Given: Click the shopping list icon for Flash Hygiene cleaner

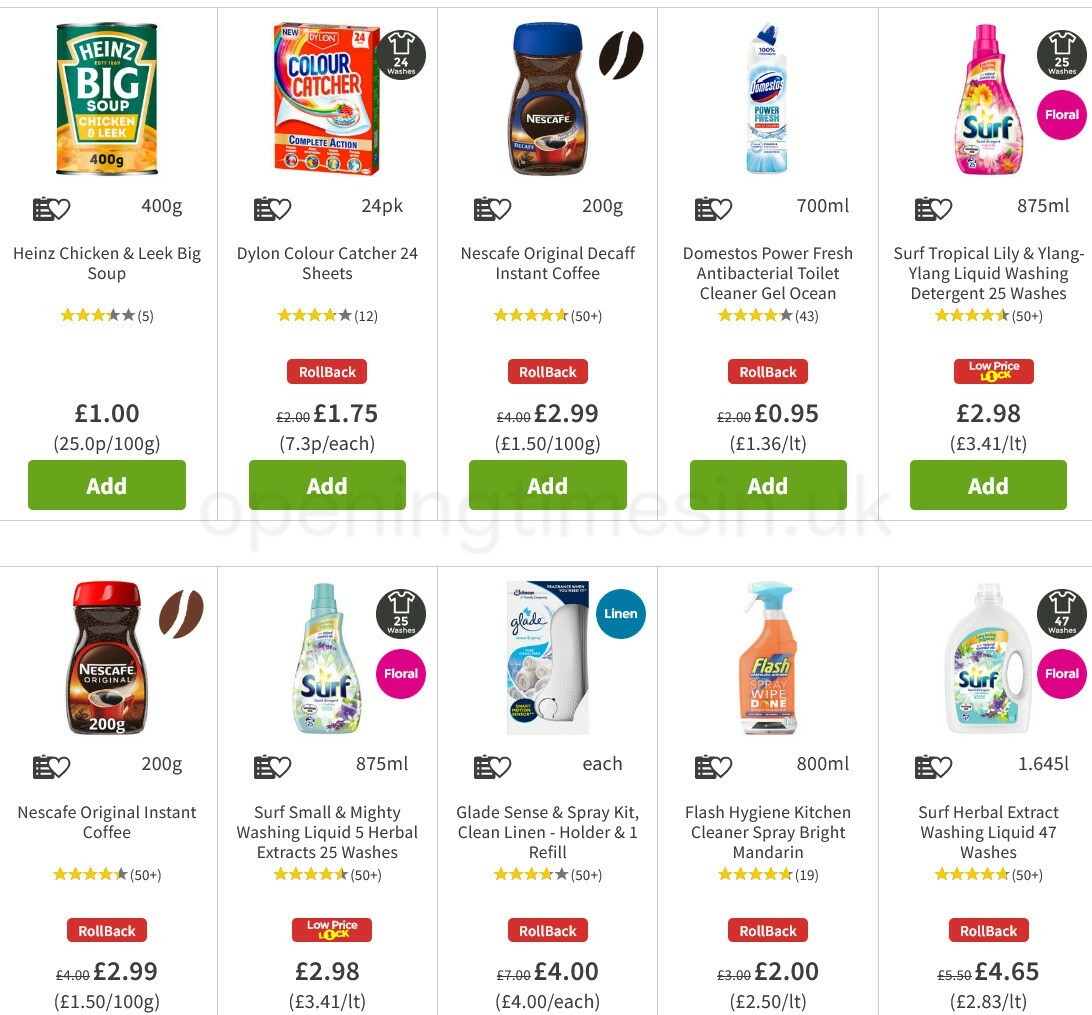Looking at the screenshot, I should tap(706, 765).
